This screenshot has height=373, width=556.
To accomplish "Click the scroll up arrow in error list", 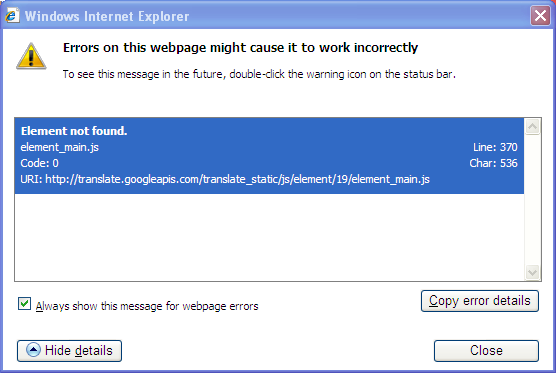I will (532, 127).
